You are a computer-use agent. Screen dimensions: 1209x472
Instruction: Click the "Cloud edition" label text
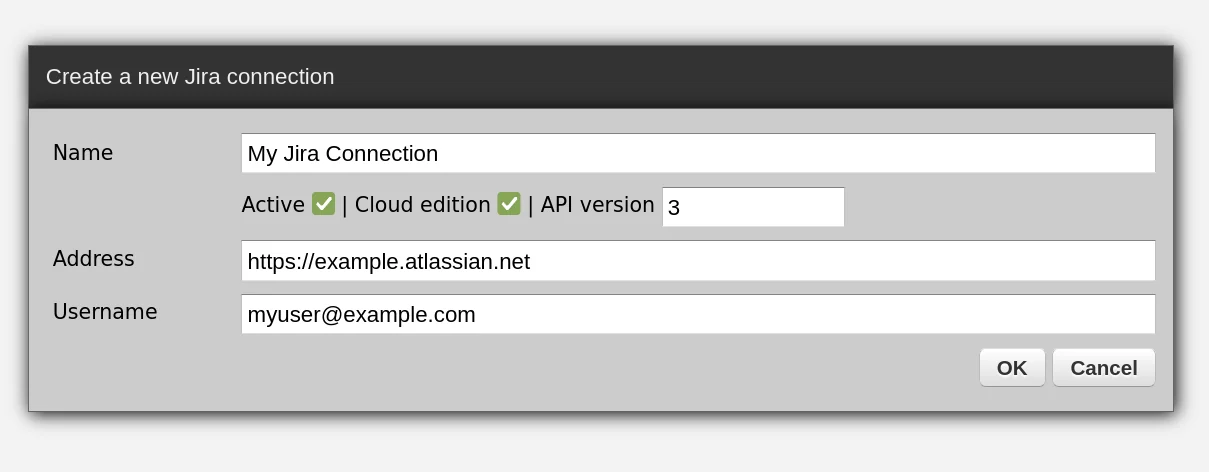pos(422,204)
